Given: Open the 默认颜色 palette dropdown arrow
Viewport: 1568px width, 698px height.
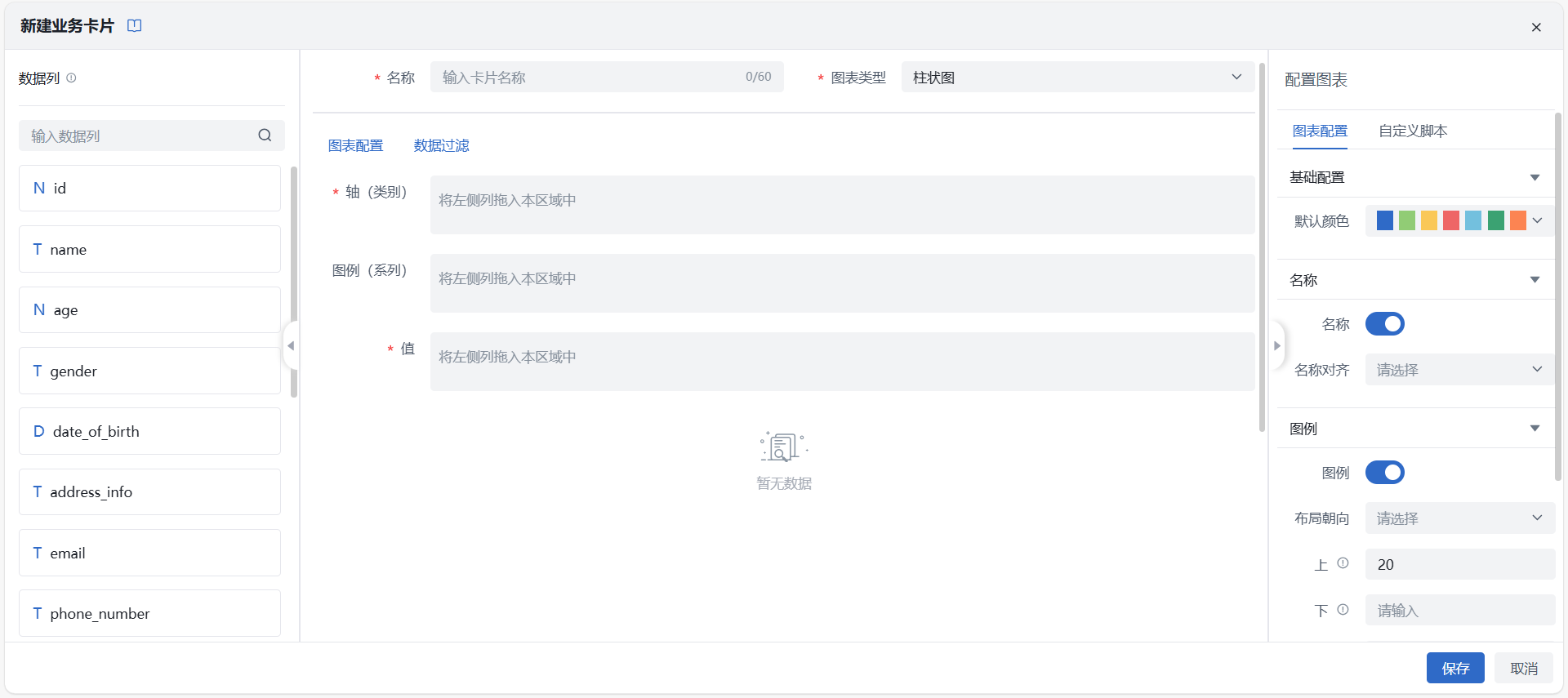Looking at the screenshot, I should pyautogui.click(x=1538, y=220).
